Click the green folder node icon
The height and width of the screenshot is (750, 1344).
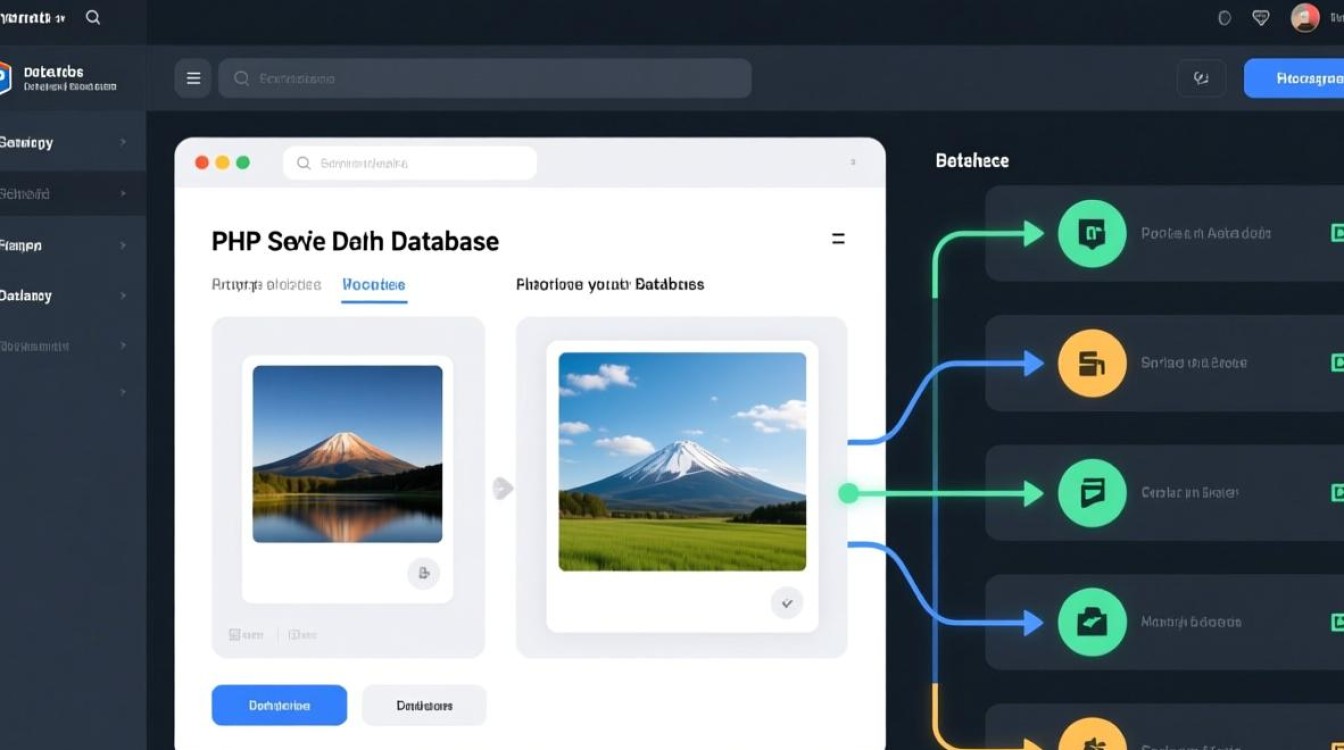(1092, 622)
